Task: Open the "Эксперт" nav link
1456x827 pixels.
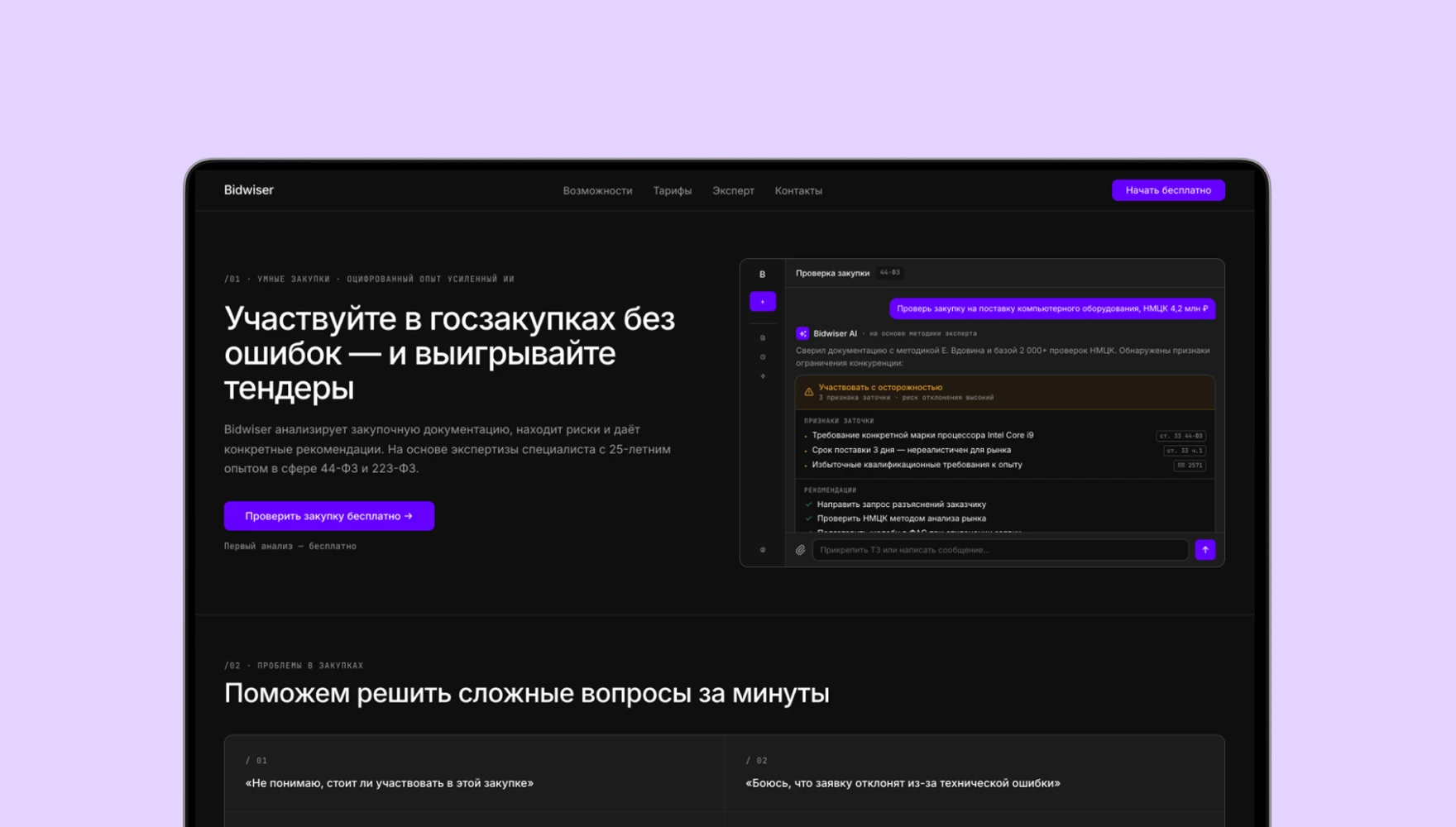Action: tap(733, 190)
